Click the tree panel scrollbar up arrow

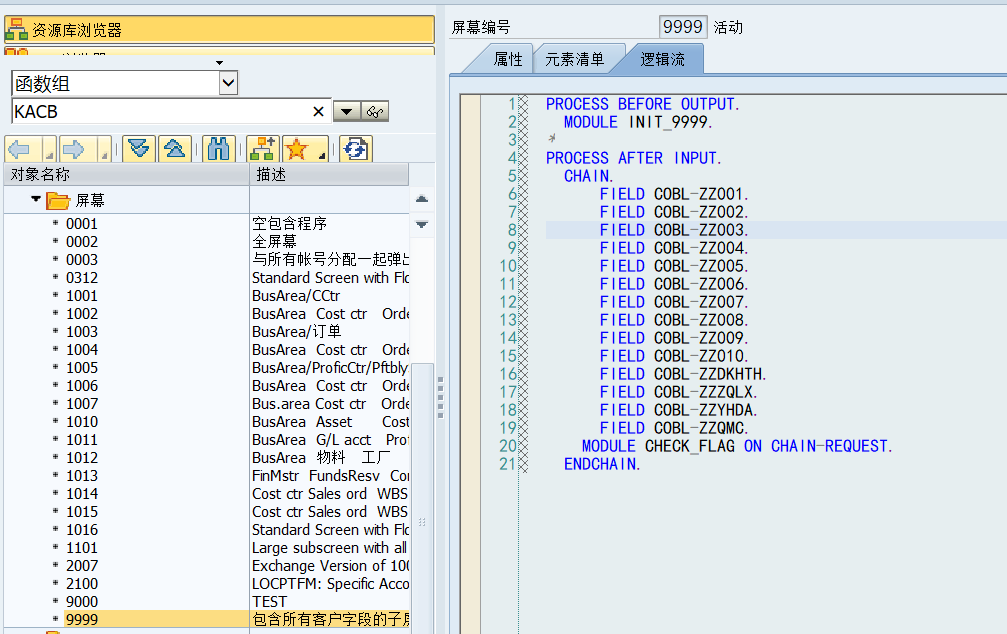tap(422, 198)
